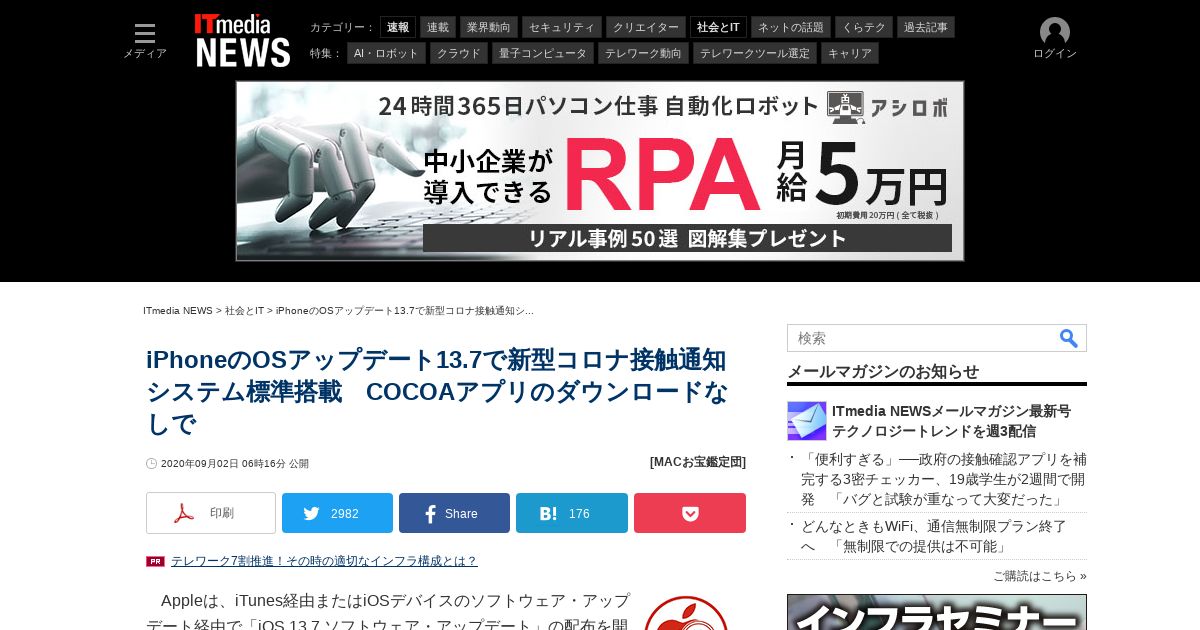Go to ITmedia NEWS logo homepage
1200x630 pixels.
(242, 41)
